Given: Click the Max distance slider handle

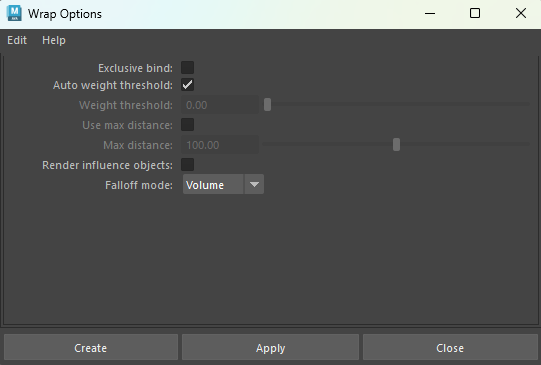Looking at the screenshot, I should [x=396, y=145].
